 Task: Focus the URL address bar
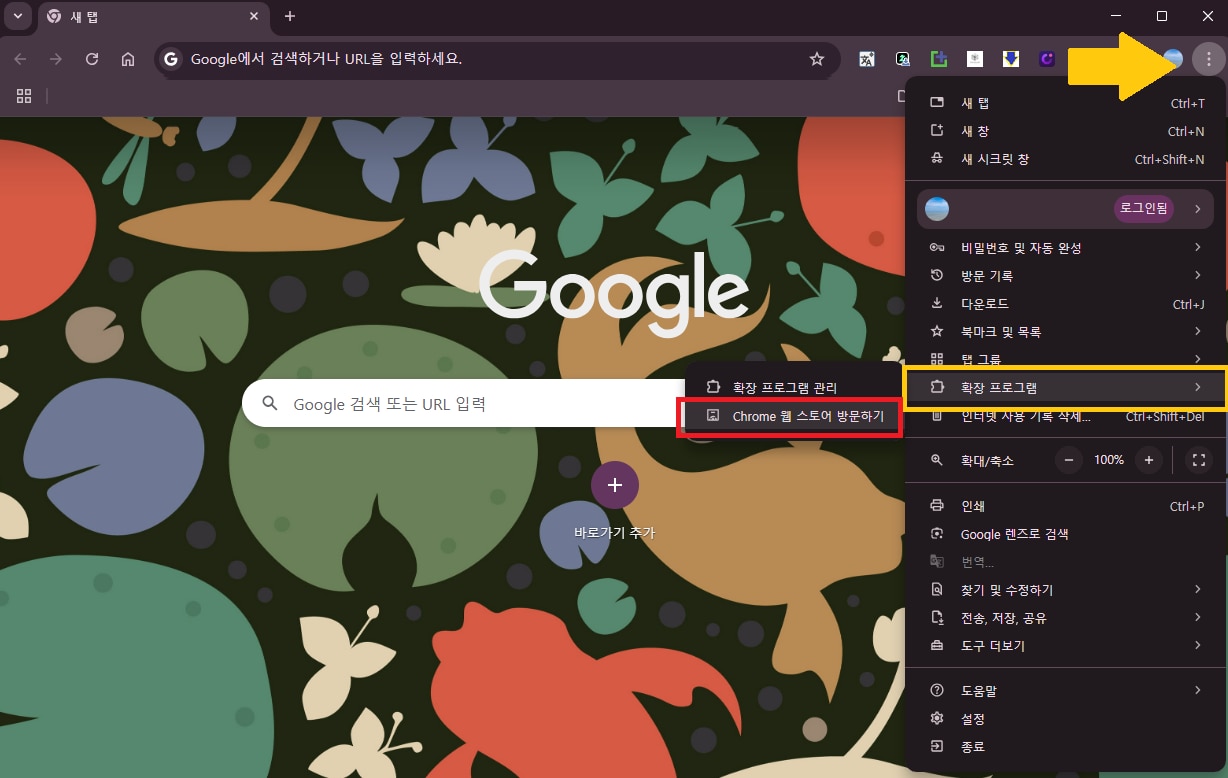(x=497, y=59)
